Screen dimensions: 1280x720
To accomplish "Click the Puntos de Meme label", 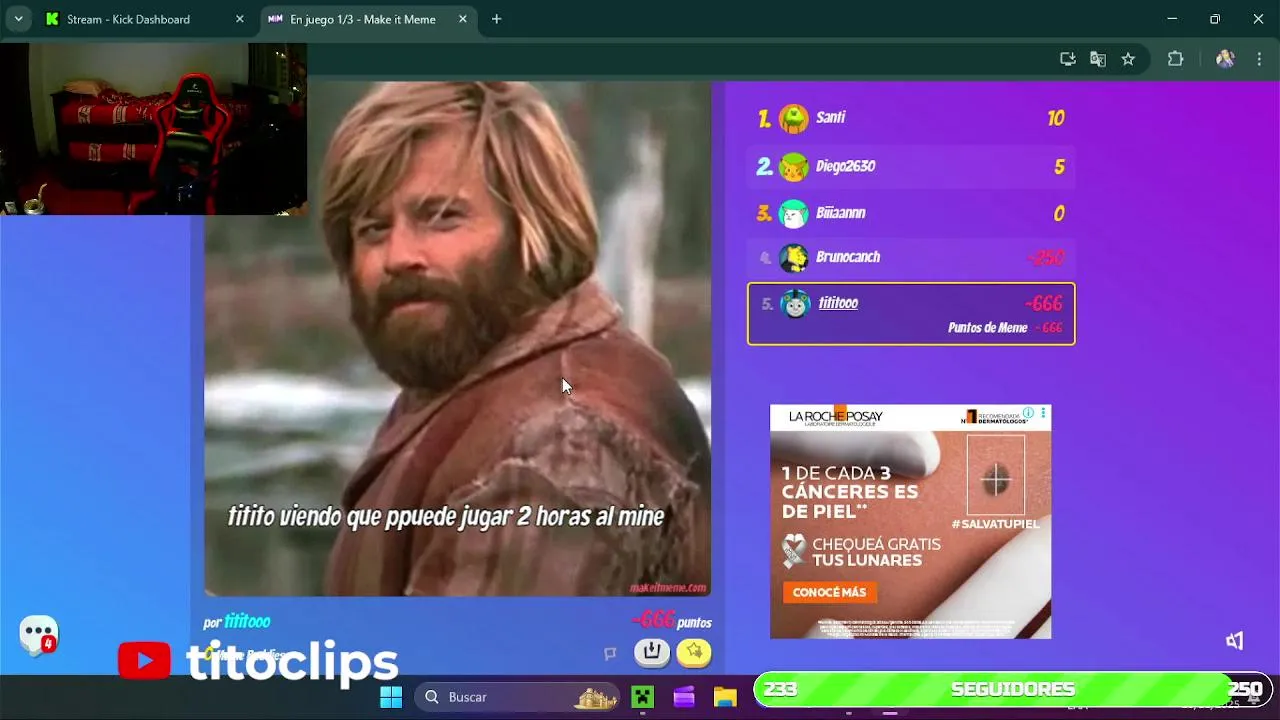I will pyautogui.click(x=988, y=328).
